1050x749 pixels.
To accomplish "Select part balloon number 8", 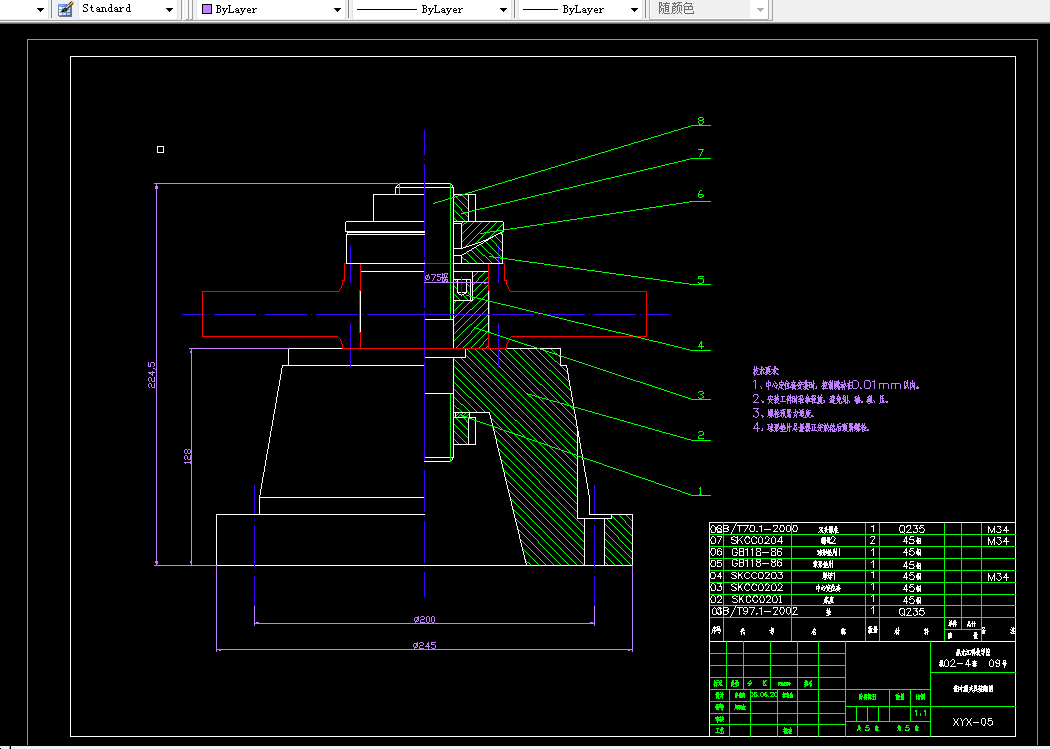I will click(x=701, y=121).
